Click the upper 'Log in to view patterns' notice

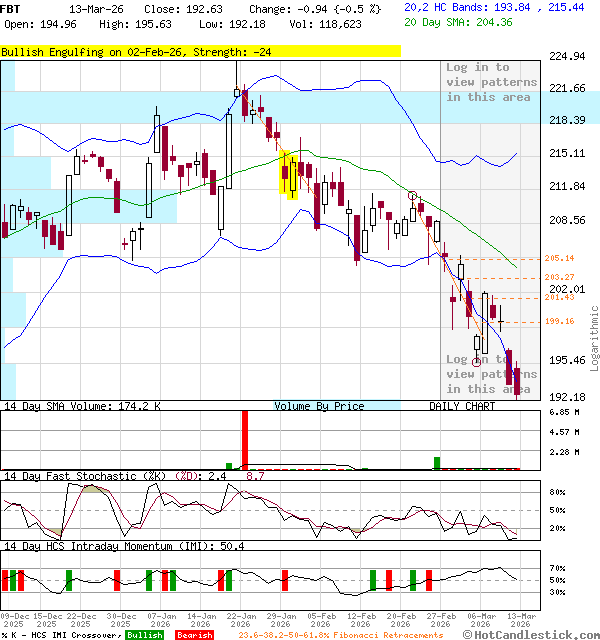point(490,82)
